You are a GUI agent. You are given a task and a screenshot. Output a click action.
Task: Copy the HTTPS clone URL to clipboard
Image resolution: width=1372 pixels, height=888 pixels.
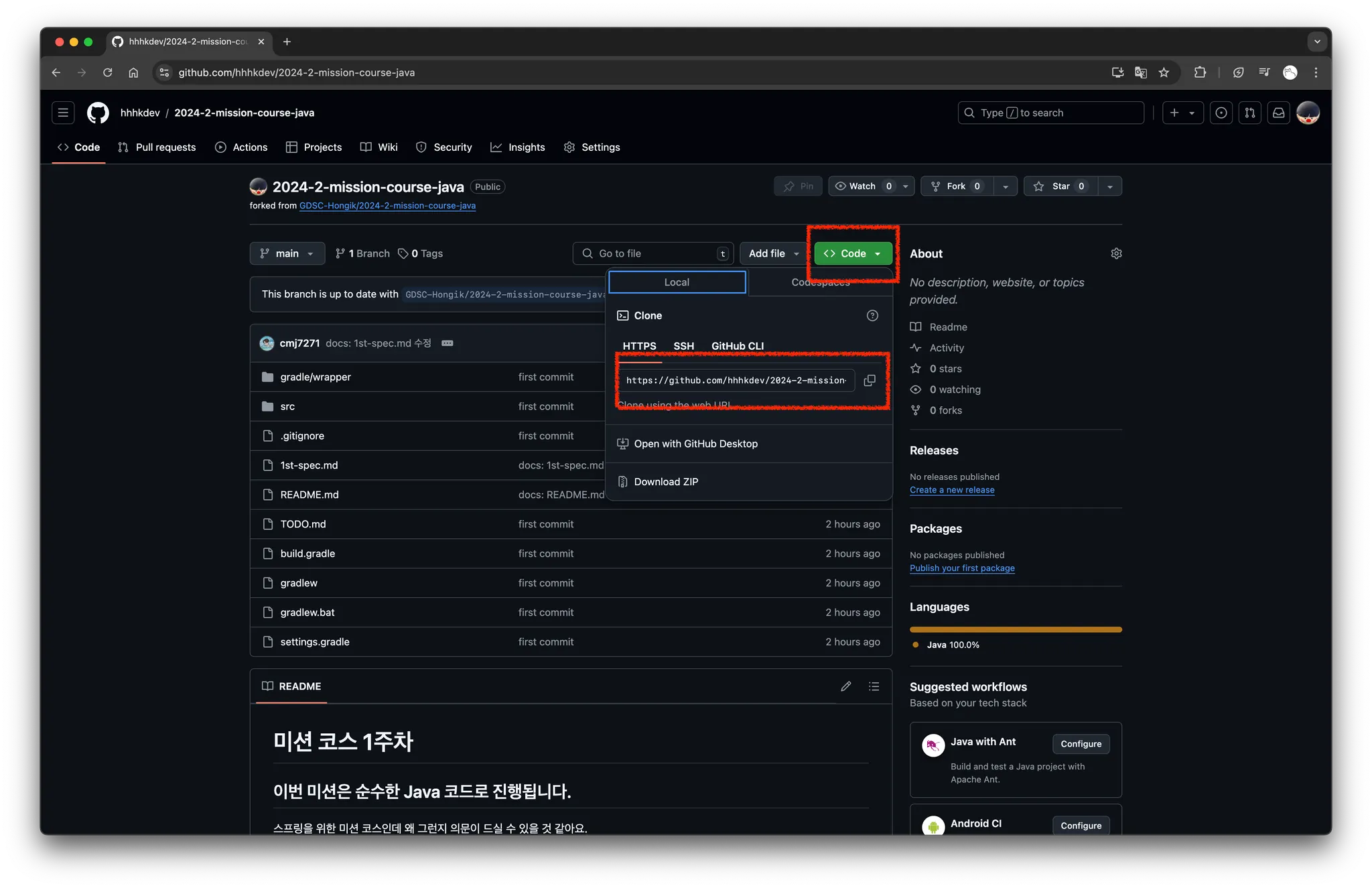(x=870, y=380)
